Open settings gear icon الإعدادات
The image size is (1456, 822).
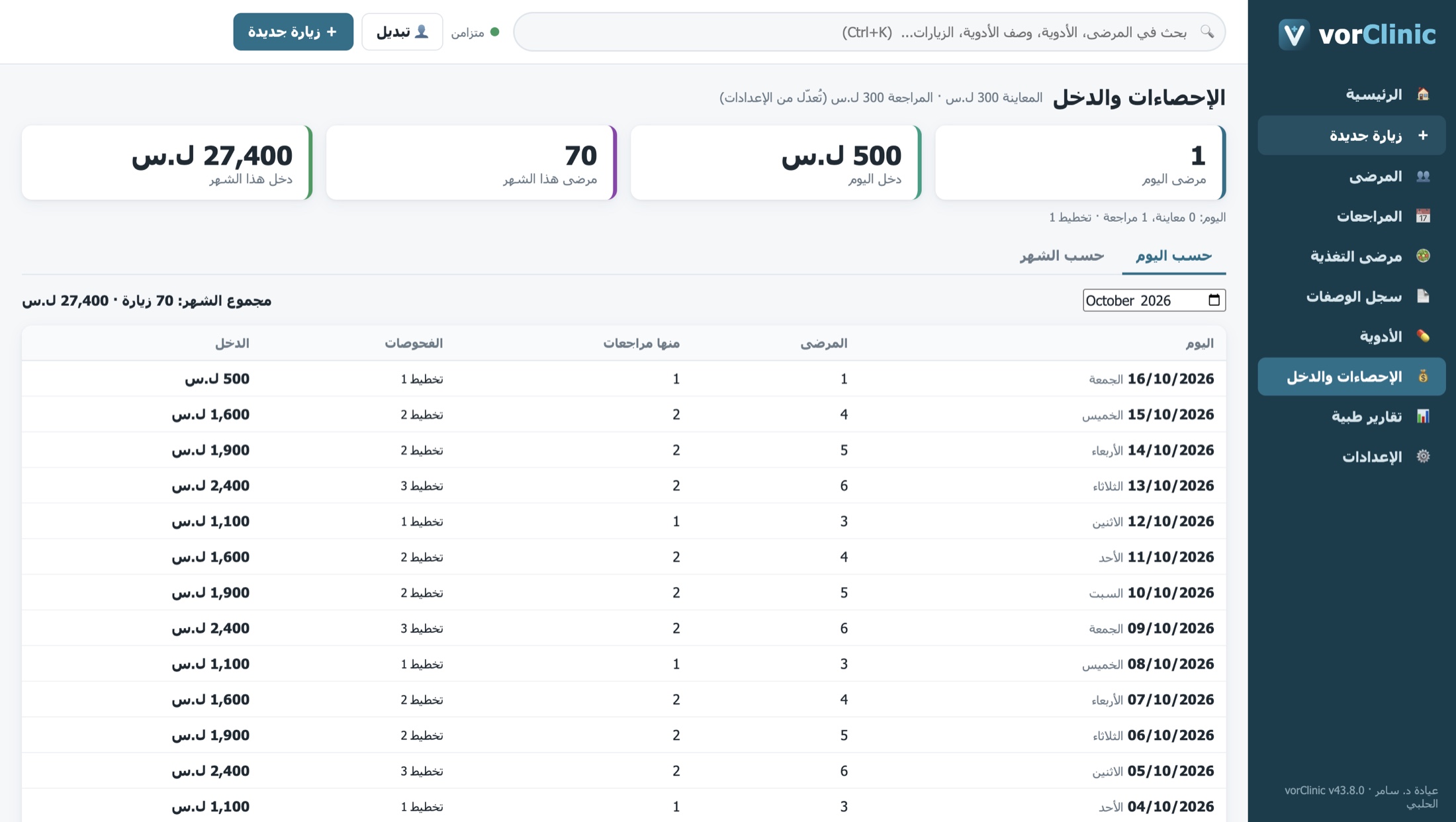click(1423, 457)
